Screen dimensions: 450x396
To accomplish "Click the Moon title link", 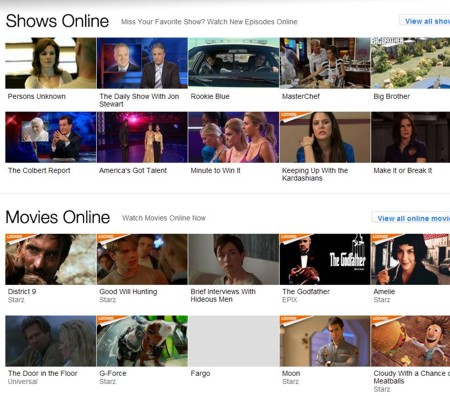I will (291, 373).
